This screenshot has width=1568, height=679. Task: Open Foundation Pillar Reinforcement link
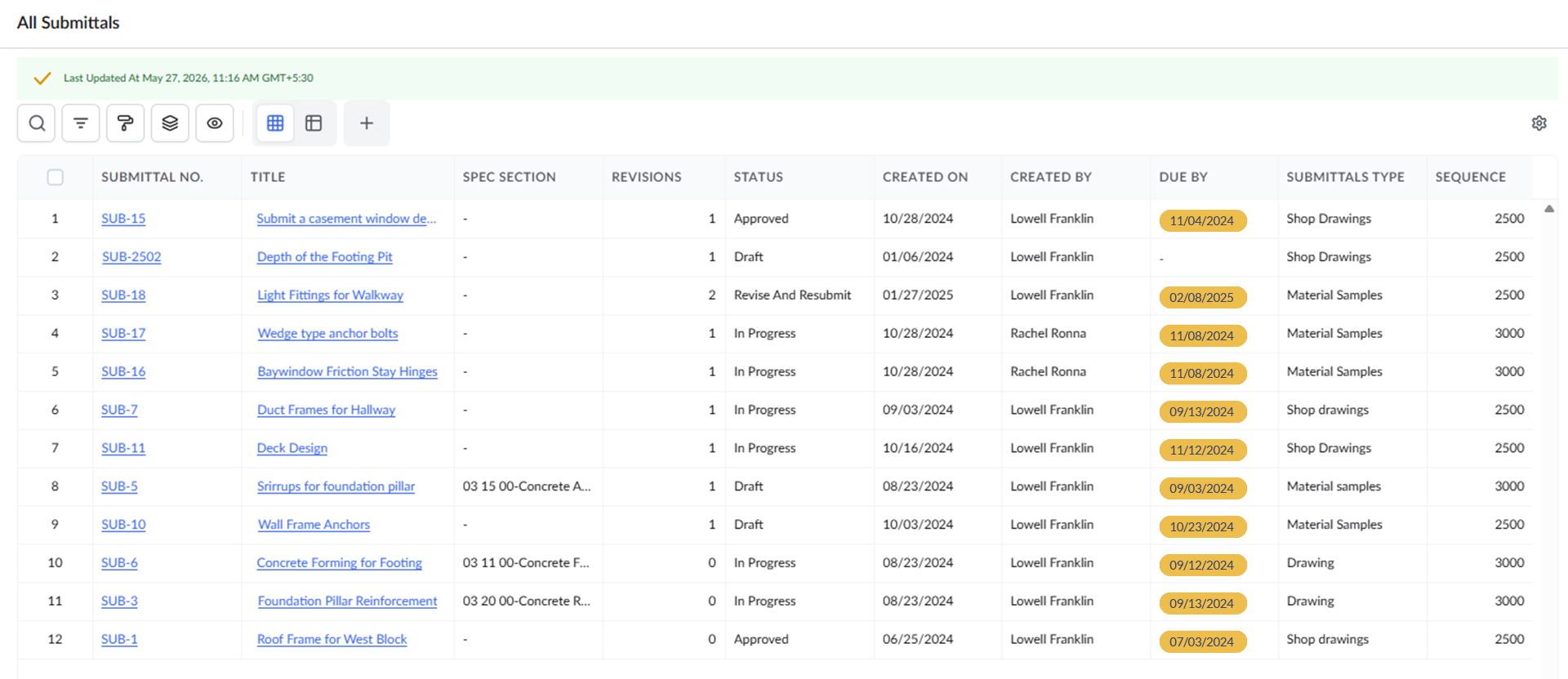pos(347,601)
